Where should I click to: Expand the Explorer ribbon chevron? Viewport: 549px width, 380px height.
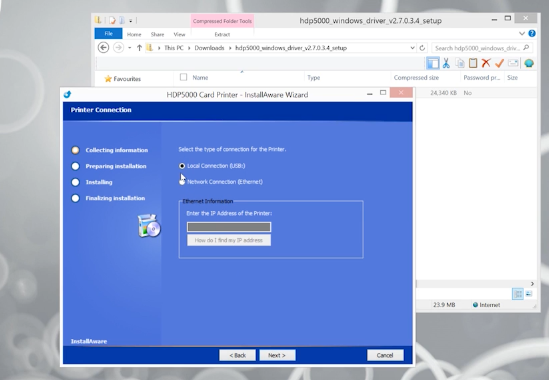click(x=522, y=34)
